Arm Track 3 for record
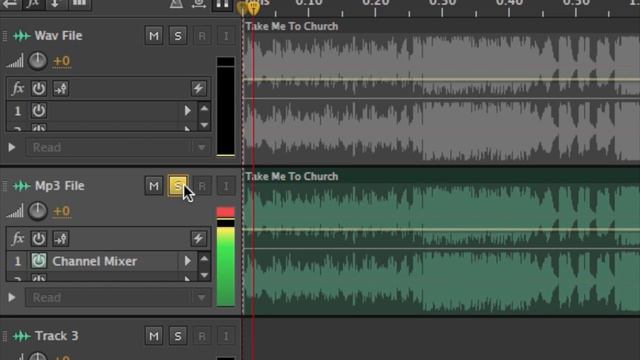 click(x=202, y=336)
